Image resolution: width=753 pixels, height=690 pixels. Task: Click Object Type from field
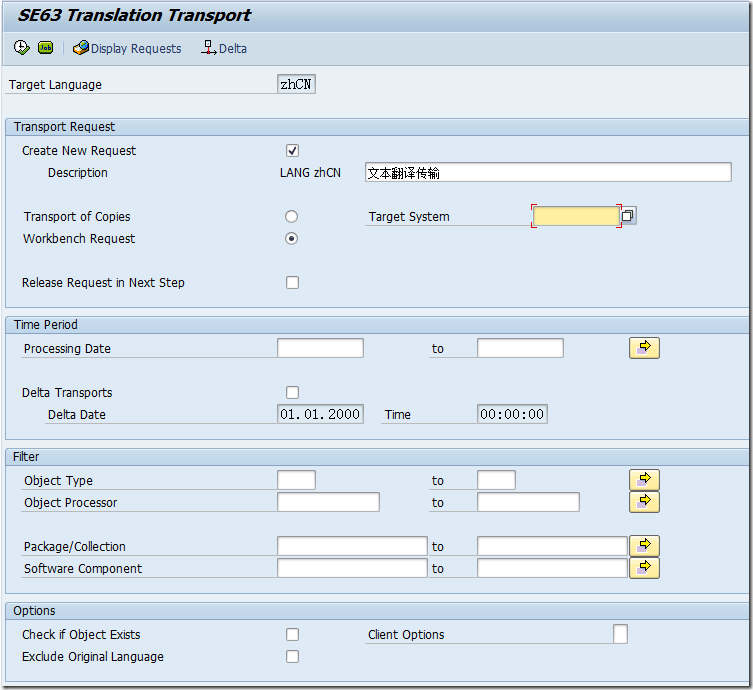296,480
